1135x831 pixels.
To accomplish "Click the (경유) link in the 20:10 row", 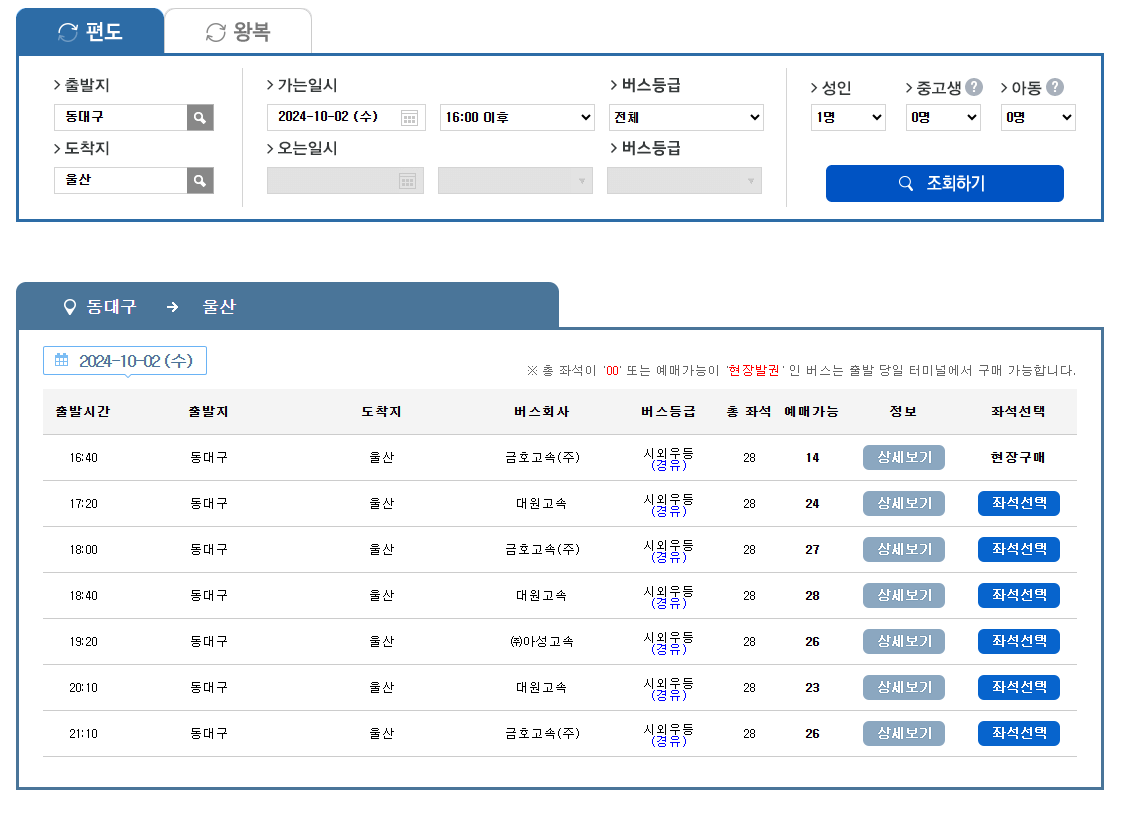I will (x=669, y=695).
